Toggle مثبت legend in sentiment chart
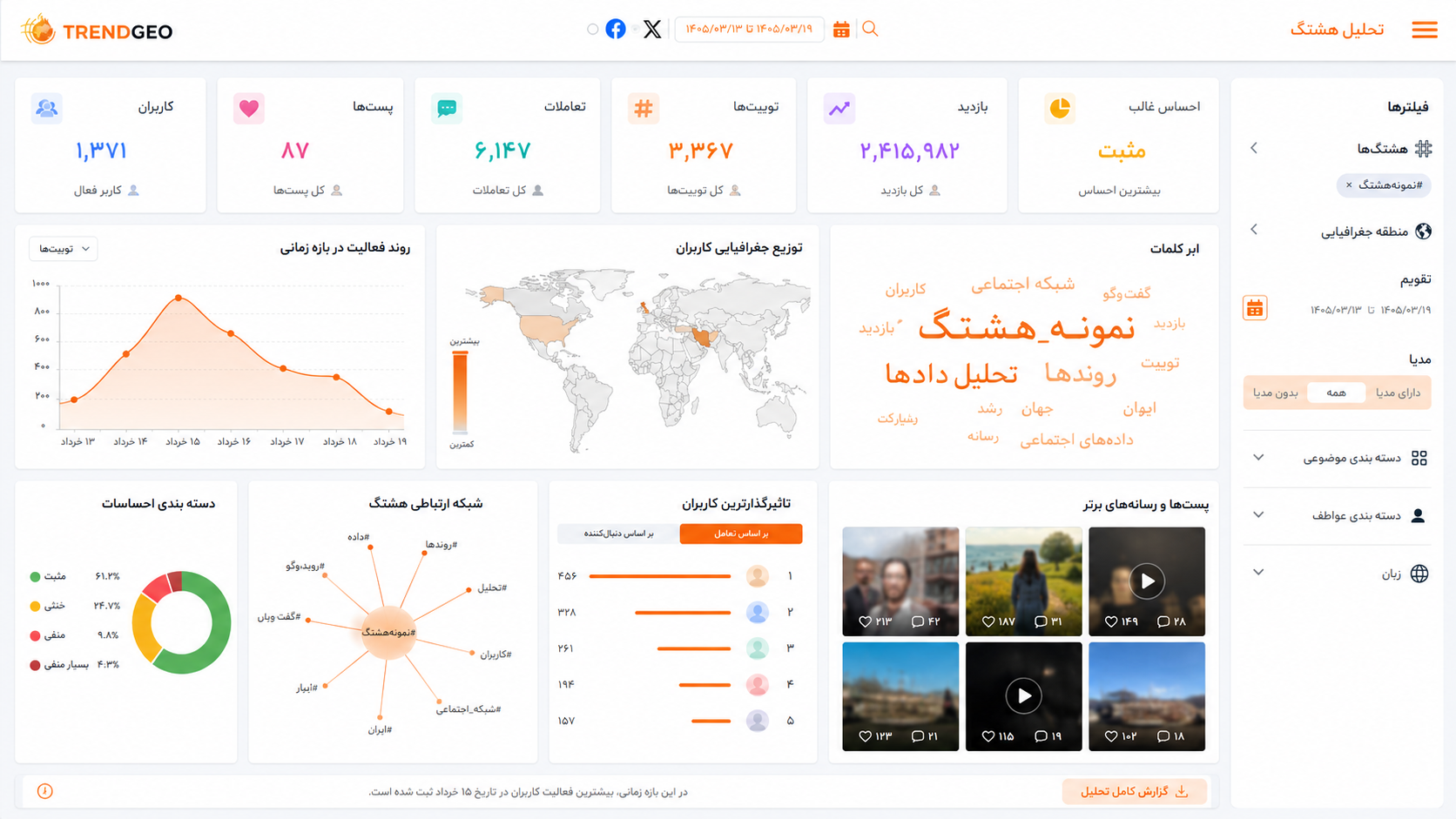 48,576
